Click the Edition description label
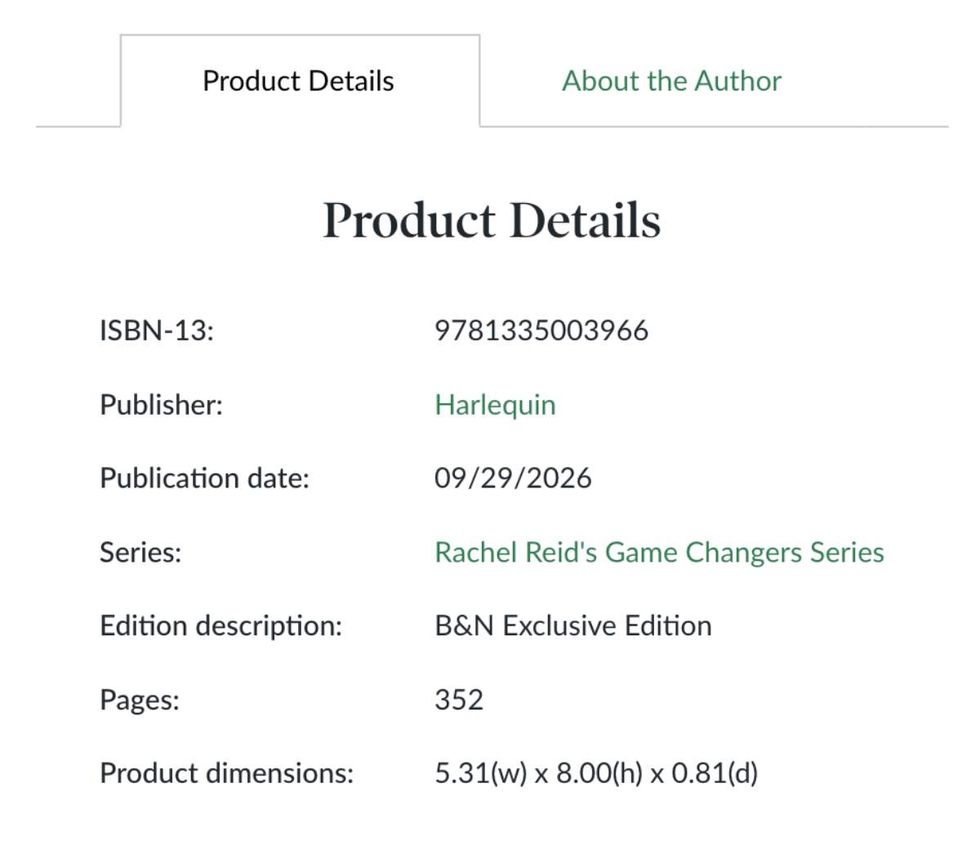 222,625
